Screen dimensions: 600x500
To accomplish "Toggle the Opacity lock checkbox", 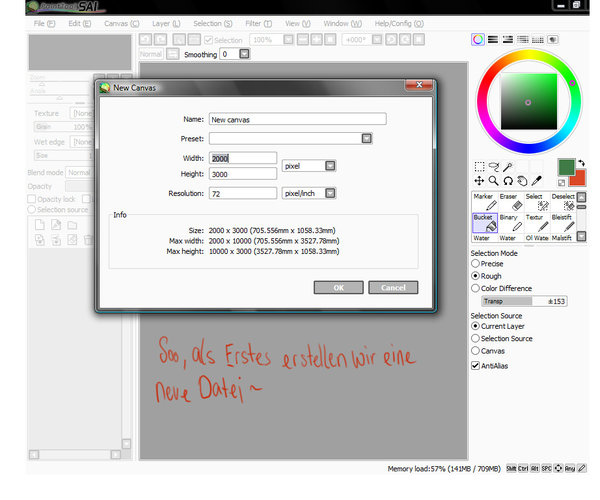I will click(32, 199).
